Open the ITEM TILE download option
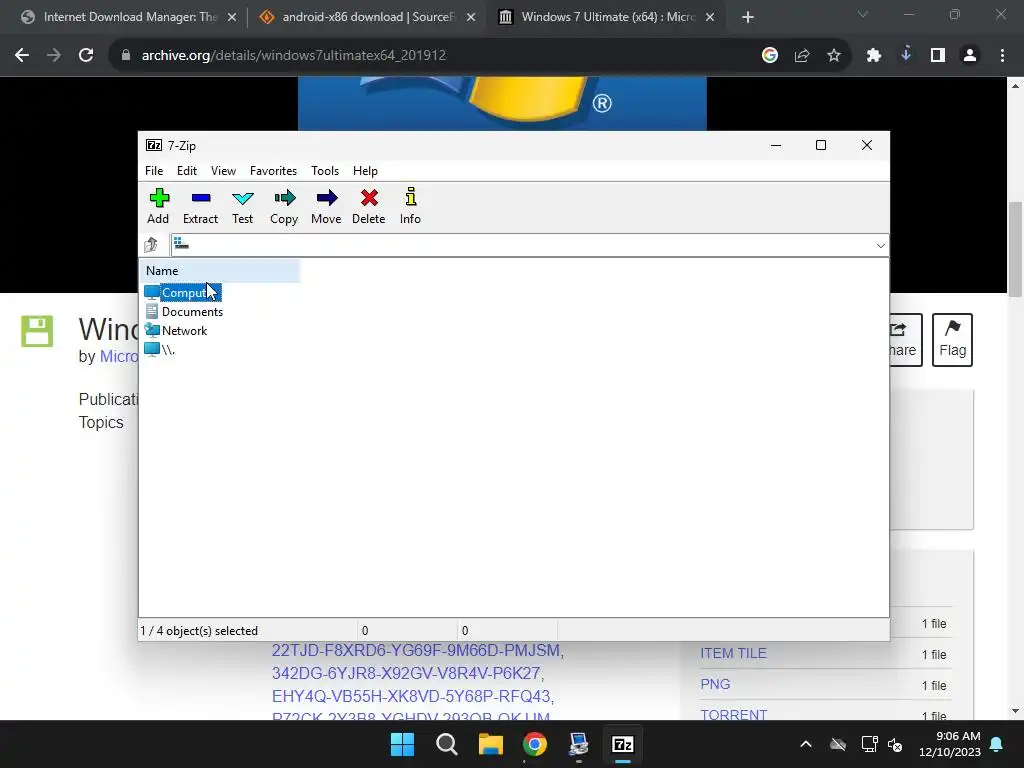The height and width of the screenshot is (768, 1024). coord(733,653)
